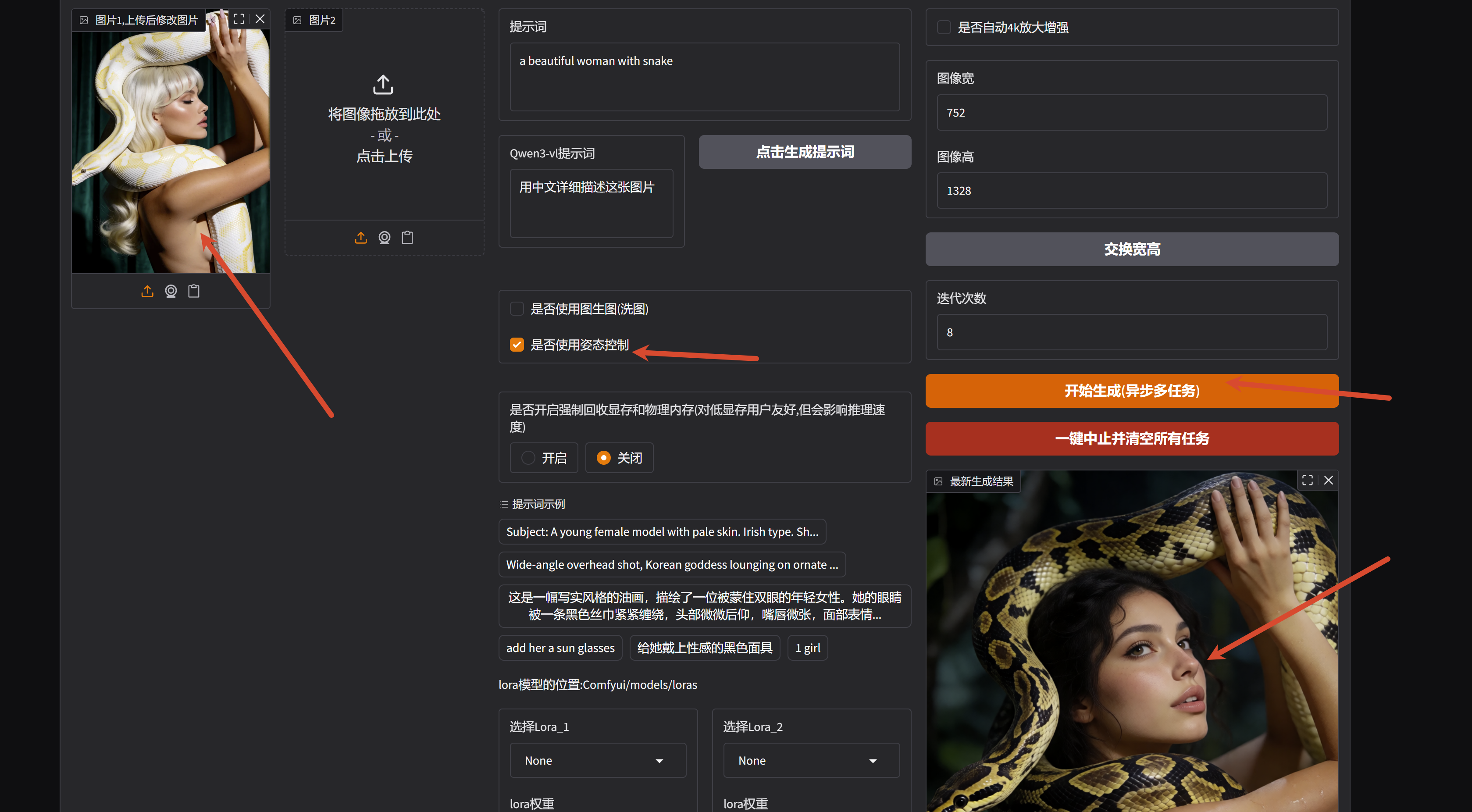Click webcam icon under image 1 panel
The width and height of the screenshot is (1472, 812).
(x=171, y=292)
